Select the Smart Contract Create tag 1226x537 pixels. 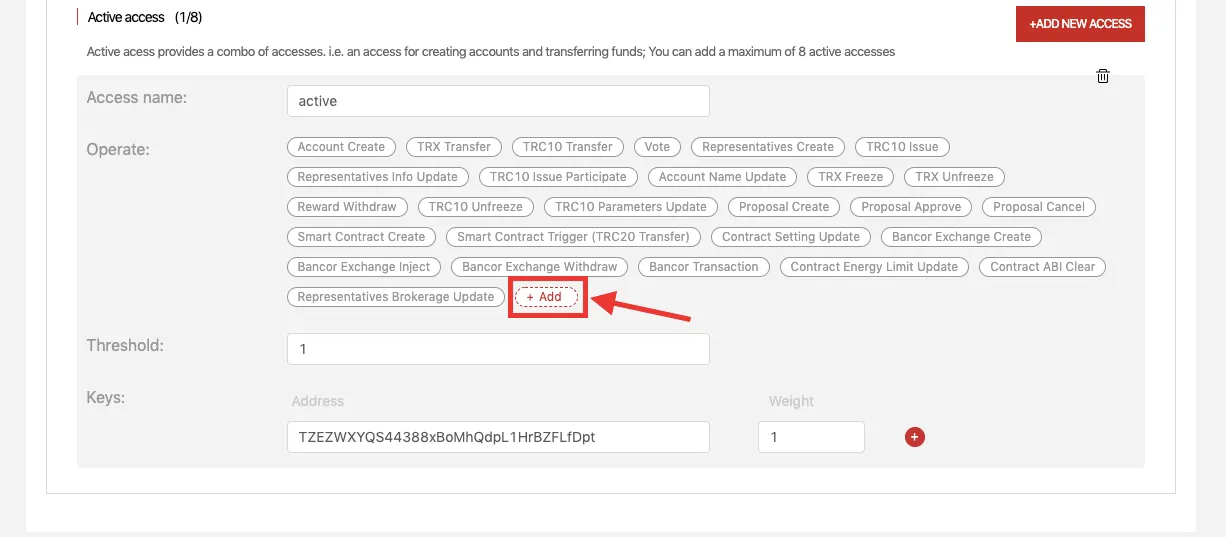point(361,237)
